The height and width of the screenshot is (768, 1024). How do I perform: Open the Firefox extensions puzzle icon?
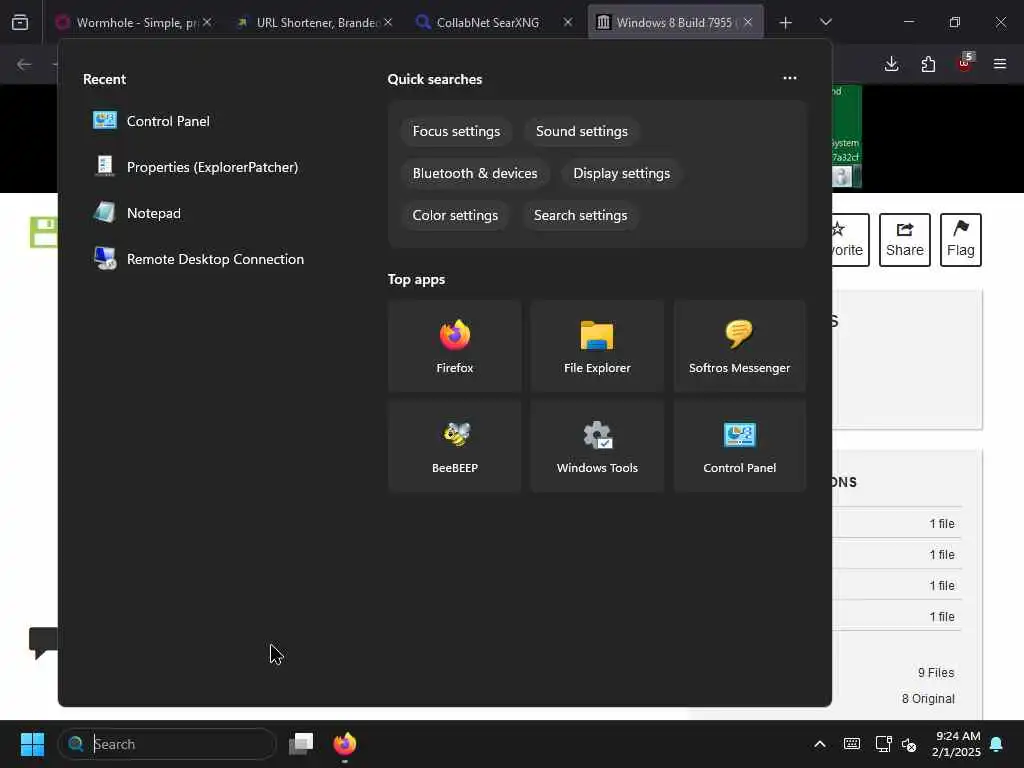pyautogui.click(x=928, y=64)
